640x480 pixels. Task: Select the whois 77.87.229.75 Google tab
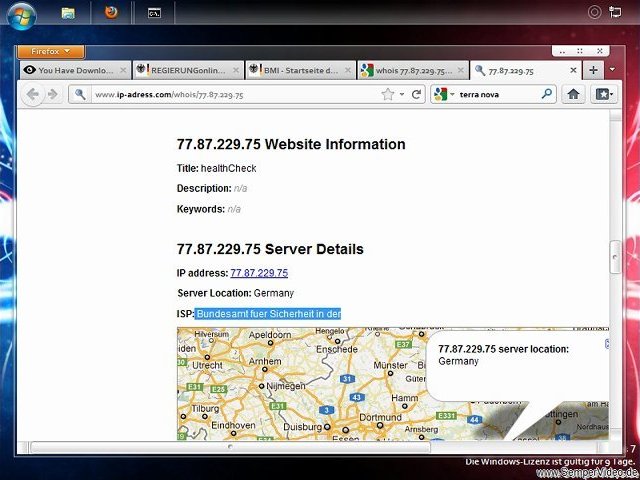click(410, 70)
